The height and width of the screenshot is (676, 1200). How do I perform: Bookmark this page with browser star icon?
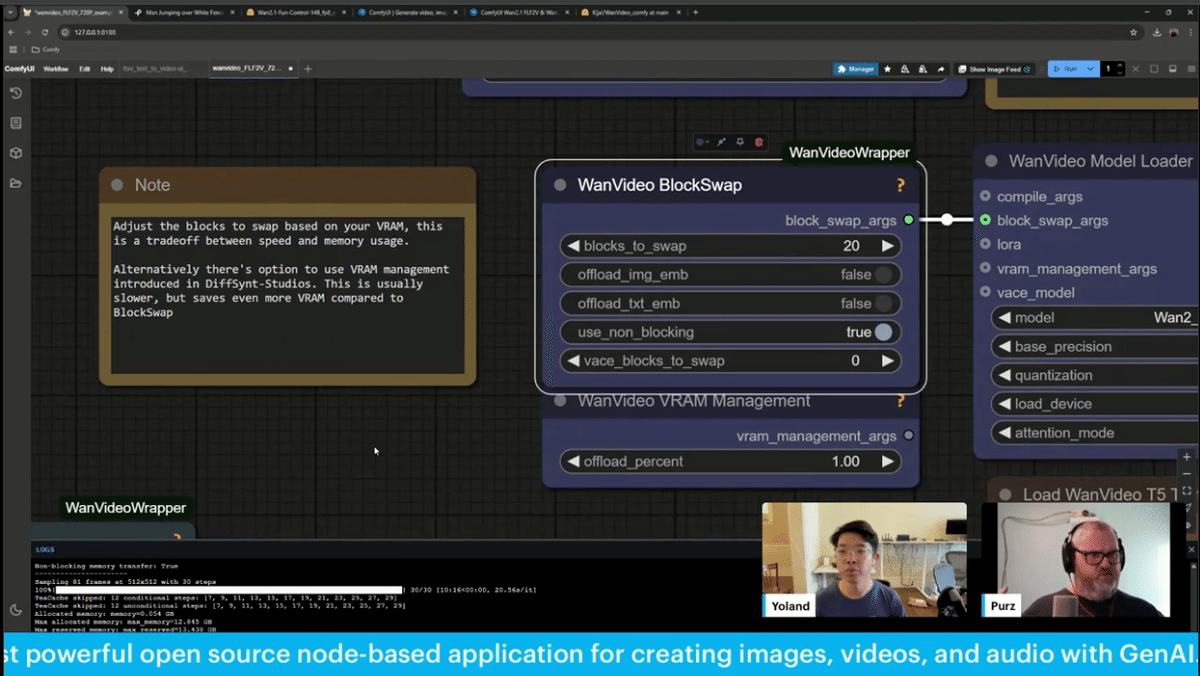click(1133, 32)
